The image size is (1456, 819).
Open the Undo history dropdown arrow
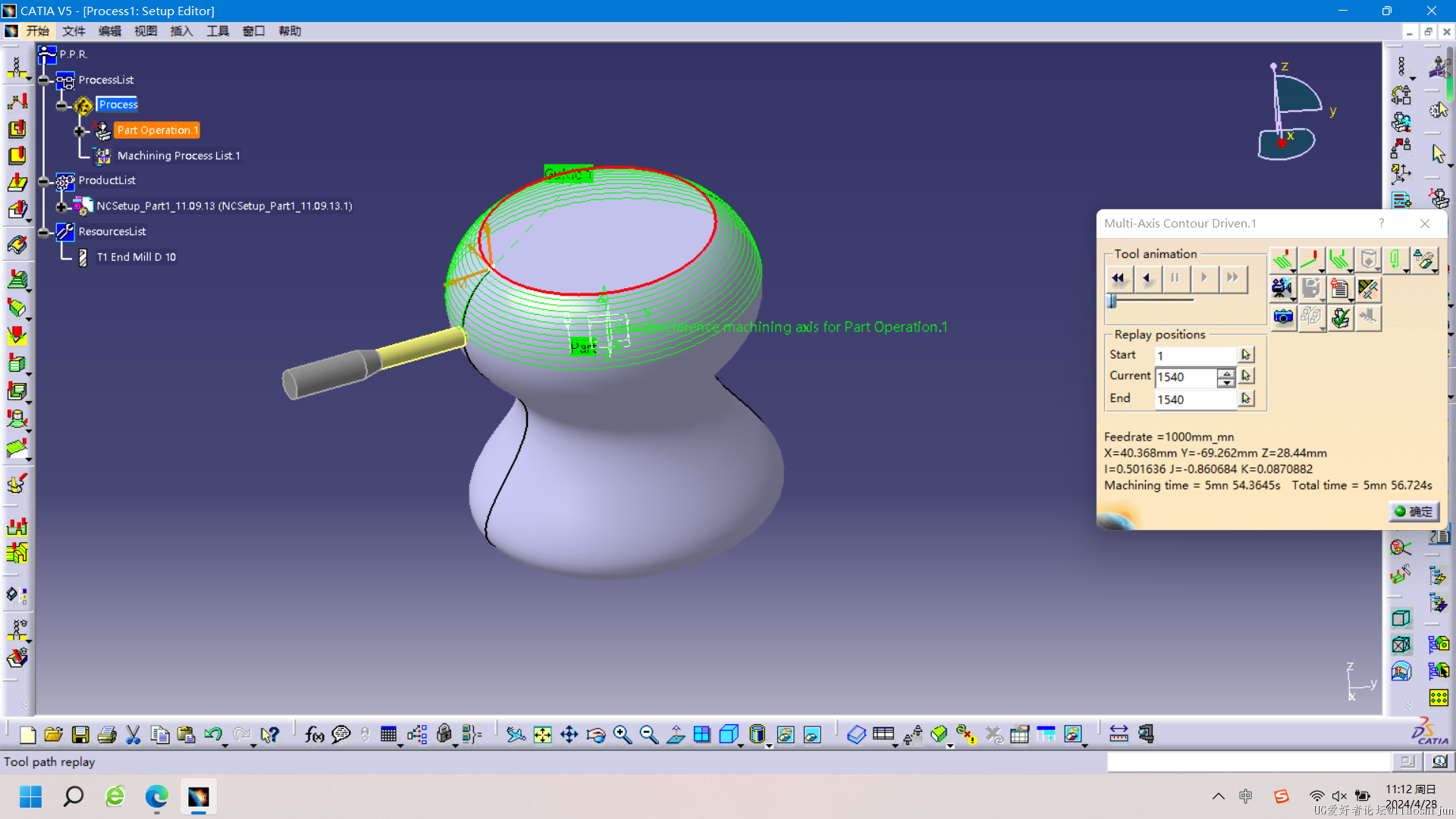tap(225, 745)
